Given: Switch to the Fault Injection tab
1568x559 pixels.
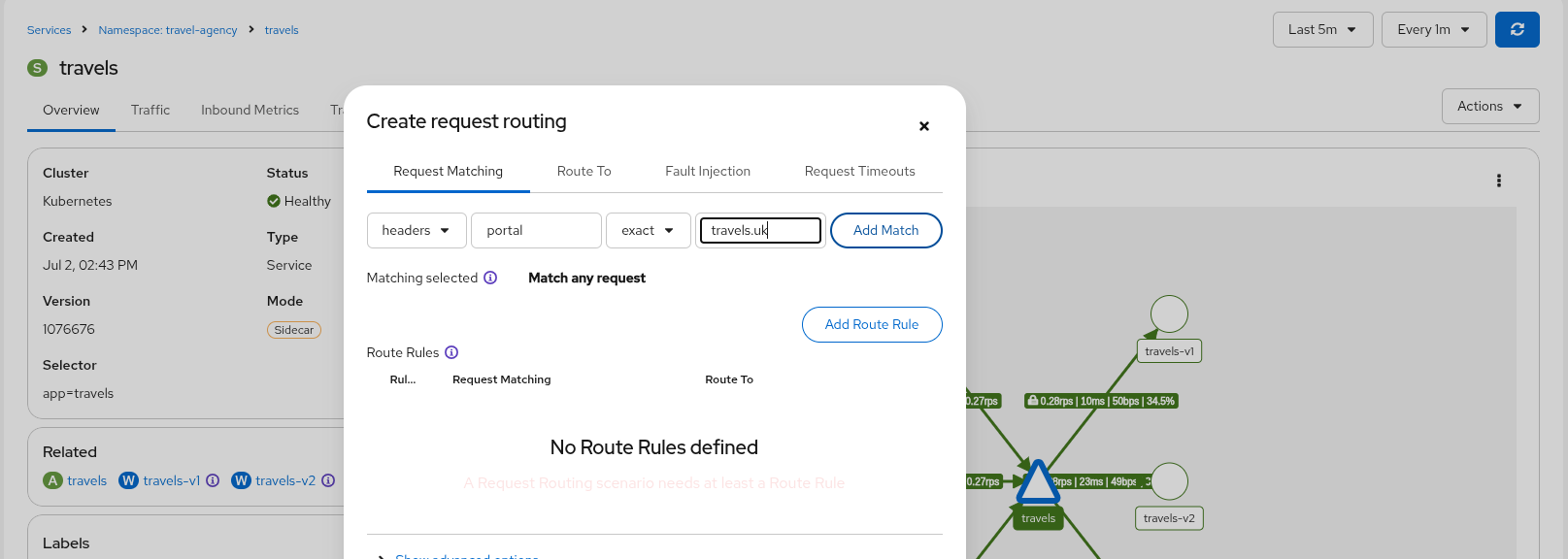Looking at the screenshot, I should click(x=708, y=172).
